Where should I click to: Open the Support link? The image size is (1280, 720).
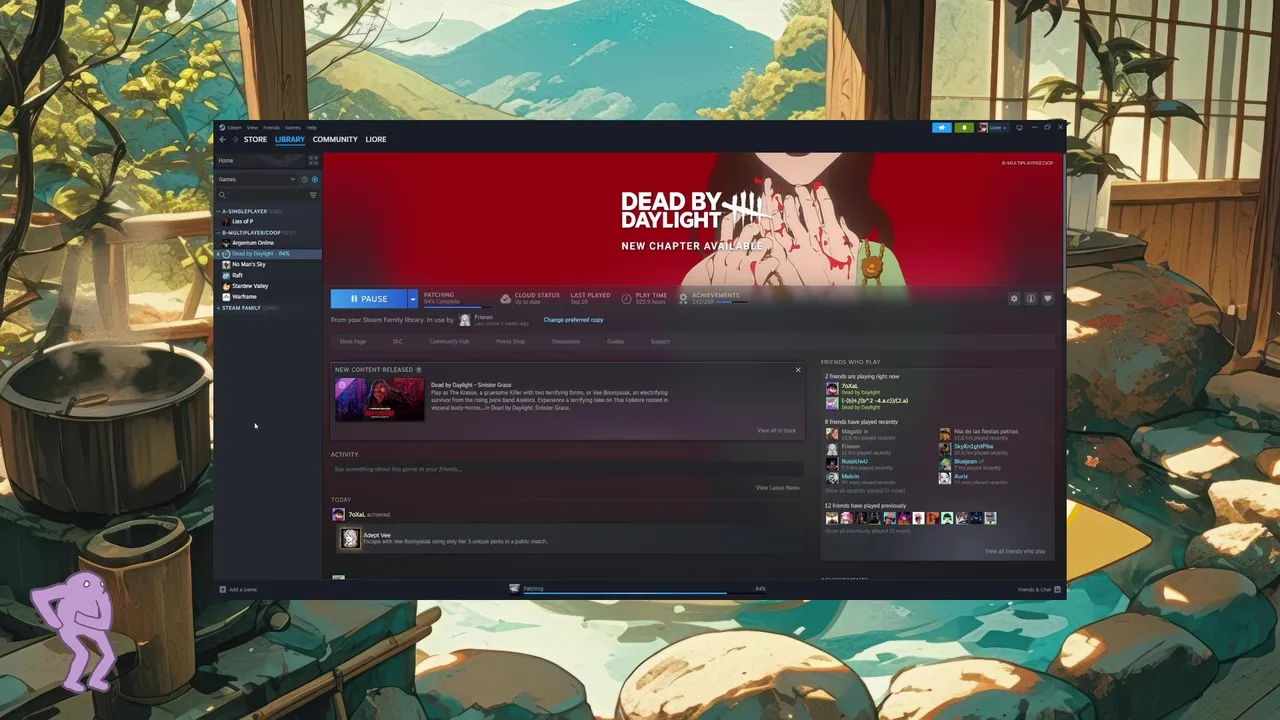tap(660, 341)
